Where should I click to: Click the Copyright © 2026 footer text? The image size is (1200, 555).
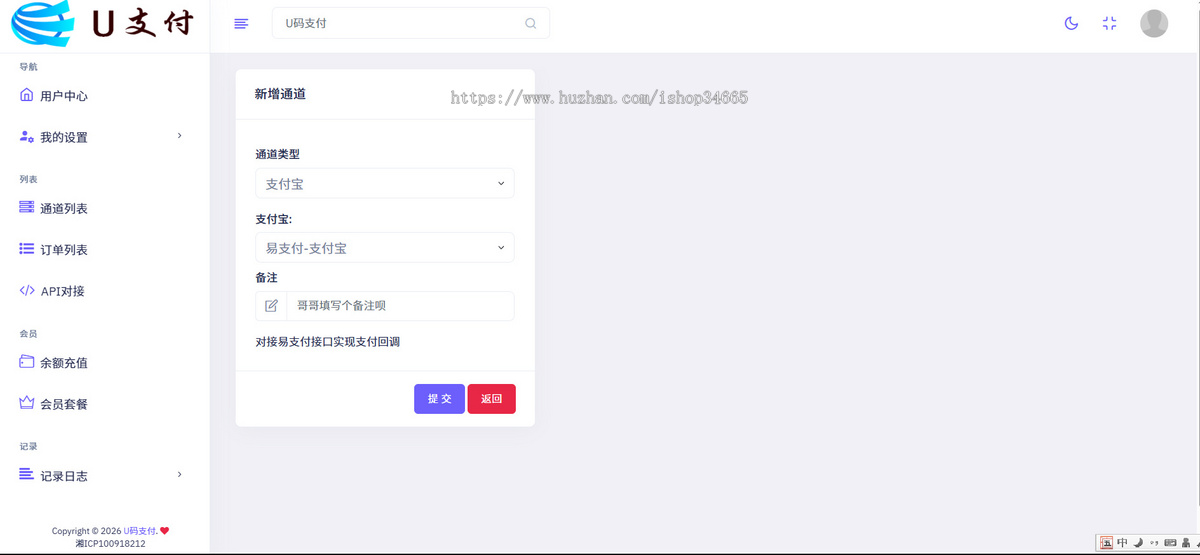87,531
